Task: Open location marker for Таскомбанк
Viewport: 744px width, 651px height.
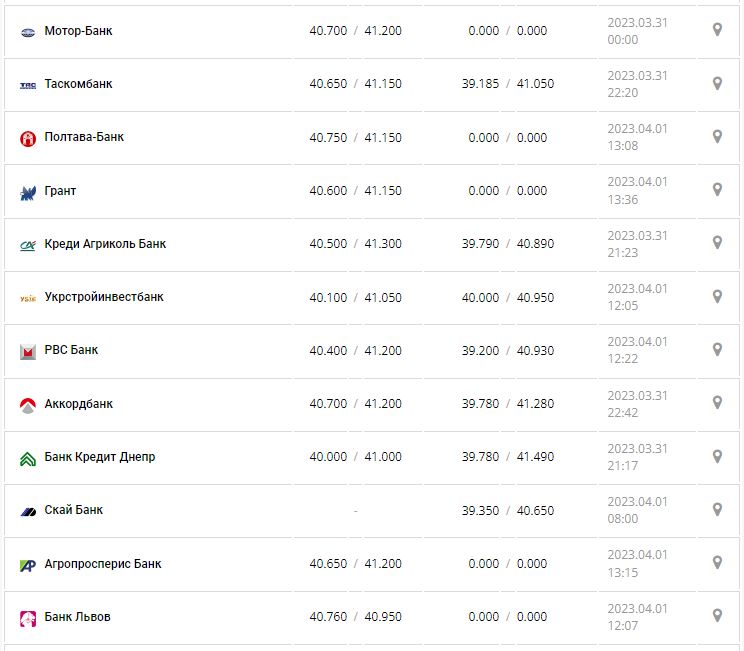Action: pos(717,83)
